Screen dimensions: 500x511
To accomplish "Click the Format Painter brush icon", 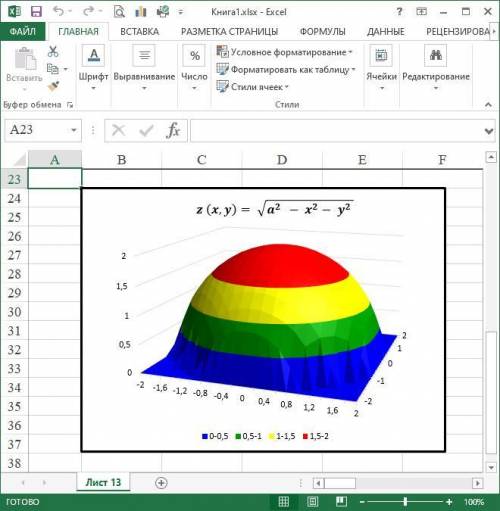I will click(x=53, y=86).
